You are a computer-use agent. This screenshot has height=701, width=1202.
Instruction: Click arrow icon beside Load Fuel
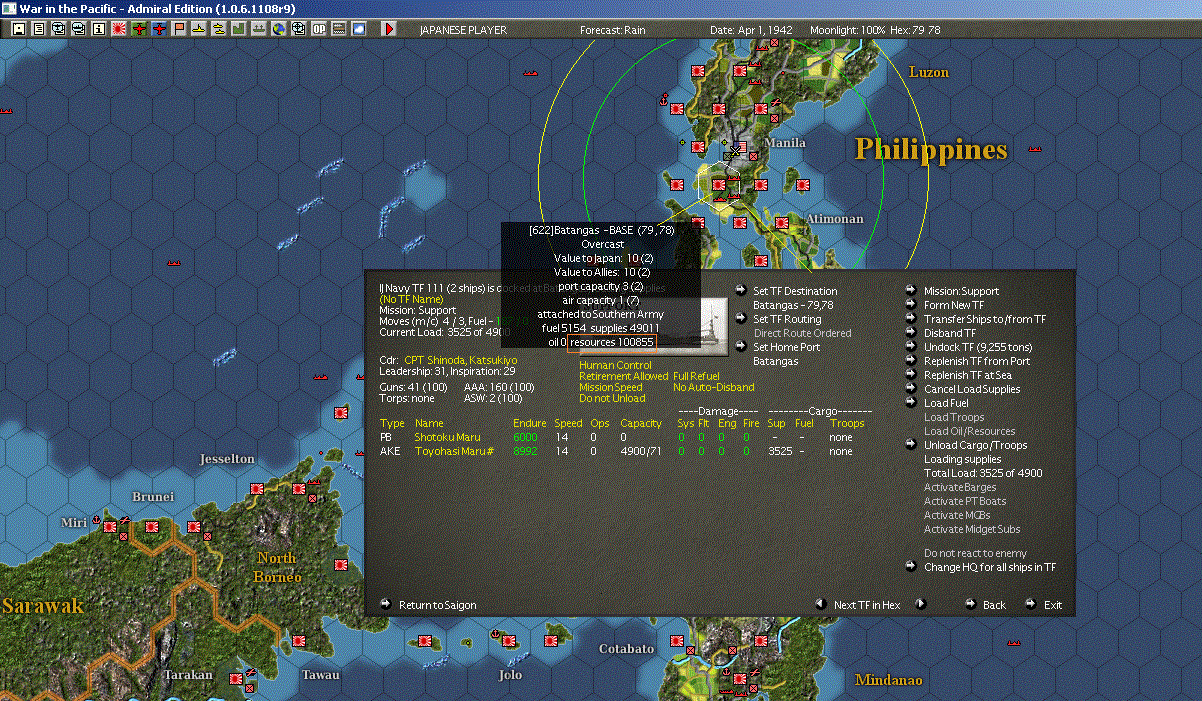[911, 403]
